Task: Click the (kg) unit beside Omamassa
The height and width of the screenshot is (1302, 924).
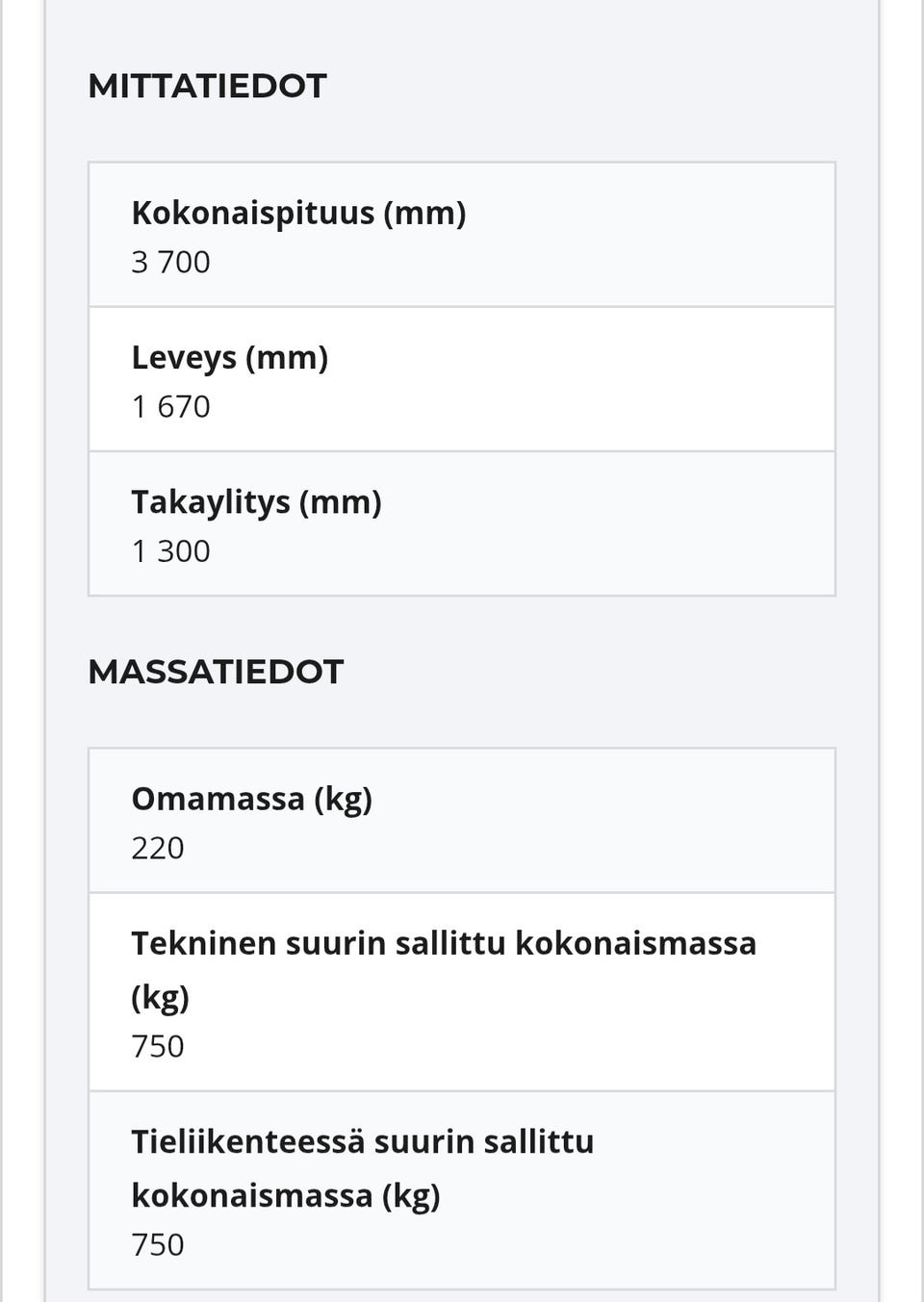Action: (x=343, y=798)
